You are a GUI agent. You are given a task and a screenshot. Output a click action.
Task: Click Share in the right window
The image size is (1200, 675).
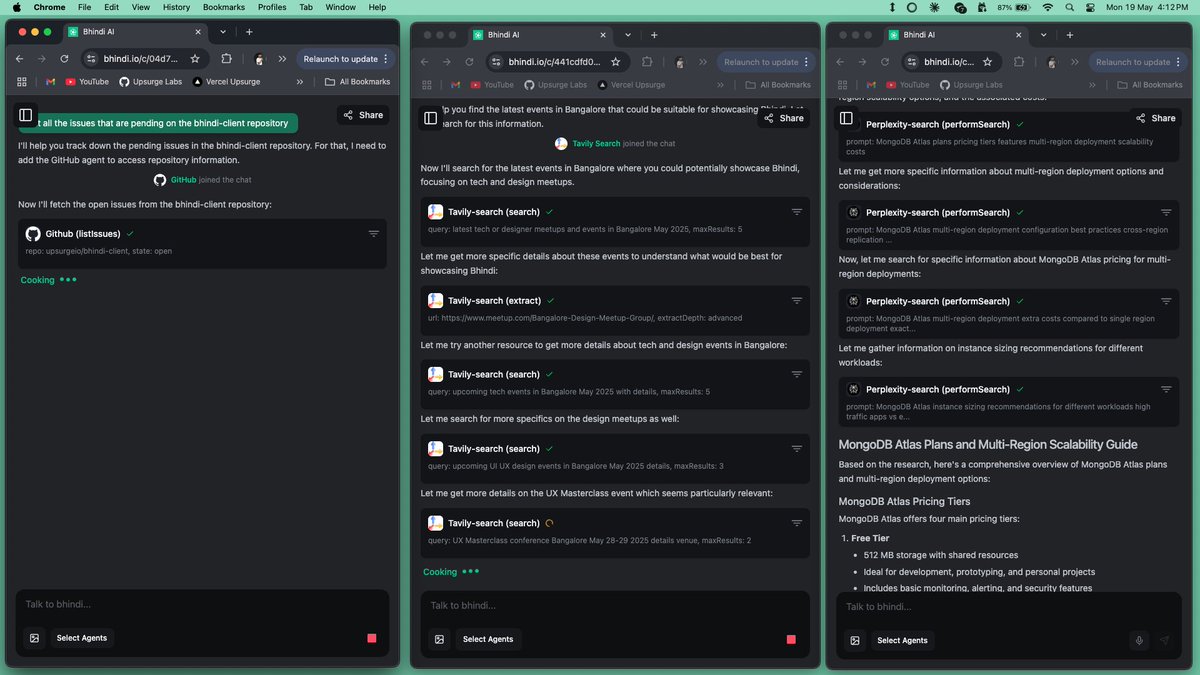click(x=1155, y=118)
